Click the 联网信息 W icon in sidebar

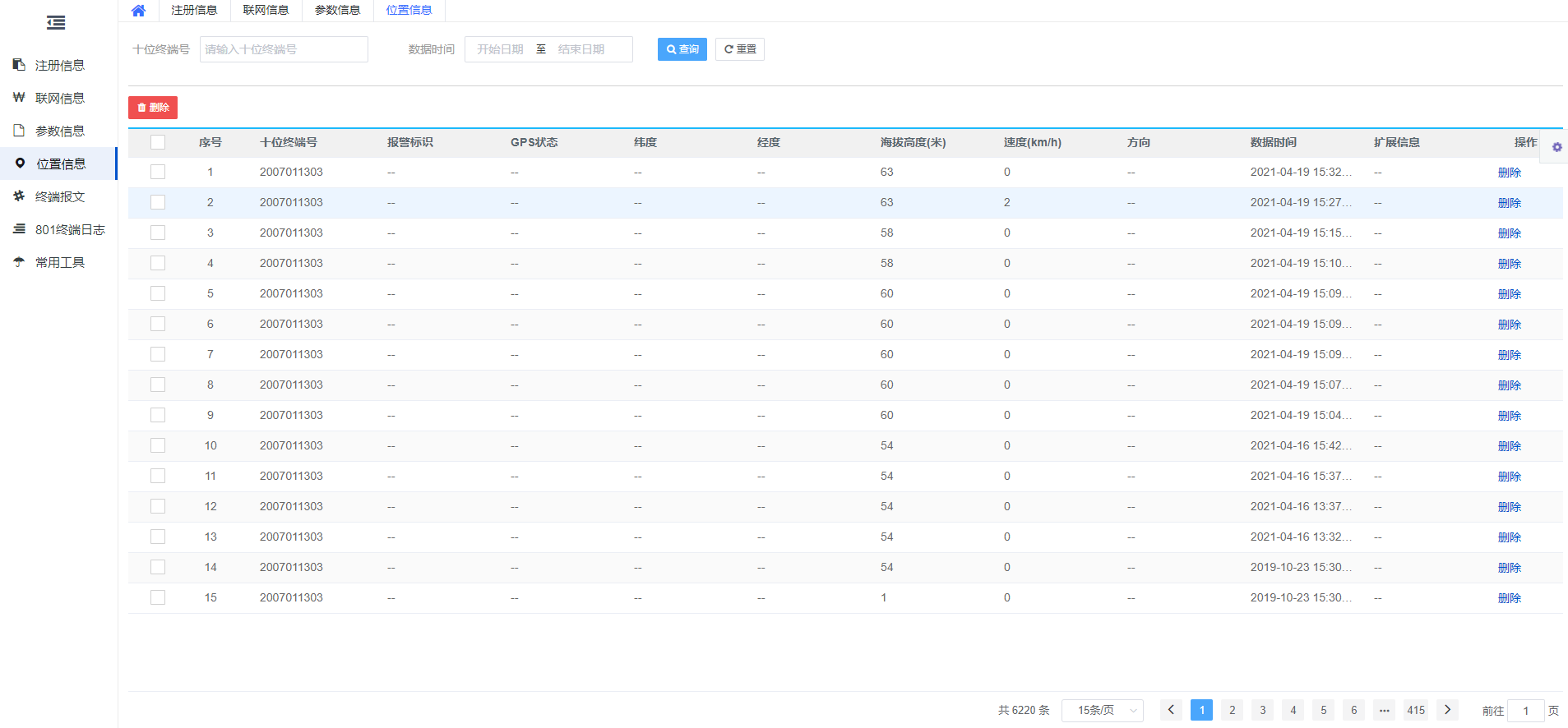[19, 97]
